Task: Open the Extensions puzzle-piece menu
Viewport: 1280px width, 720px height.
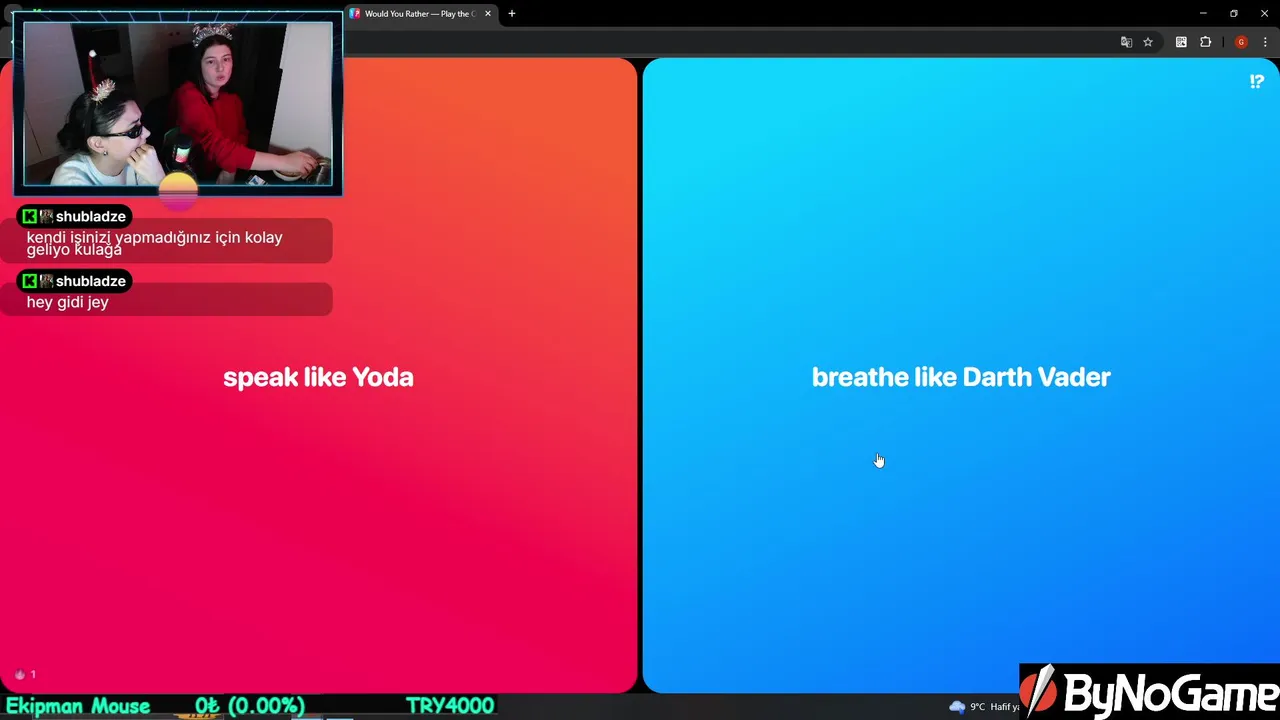Action: [1205, 42]
